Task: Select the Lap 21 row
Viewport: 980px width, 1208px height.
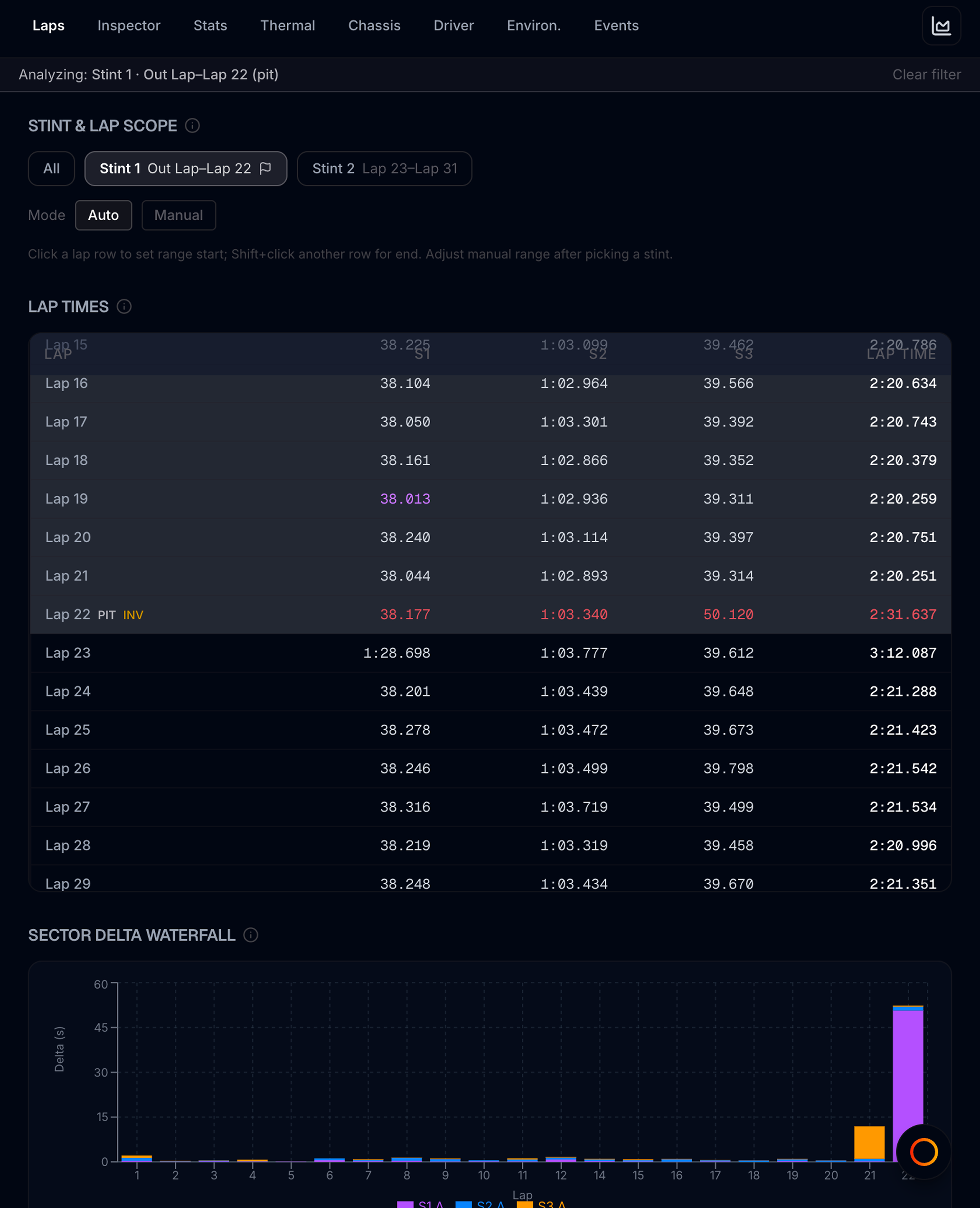Action: tap(490, 576)
